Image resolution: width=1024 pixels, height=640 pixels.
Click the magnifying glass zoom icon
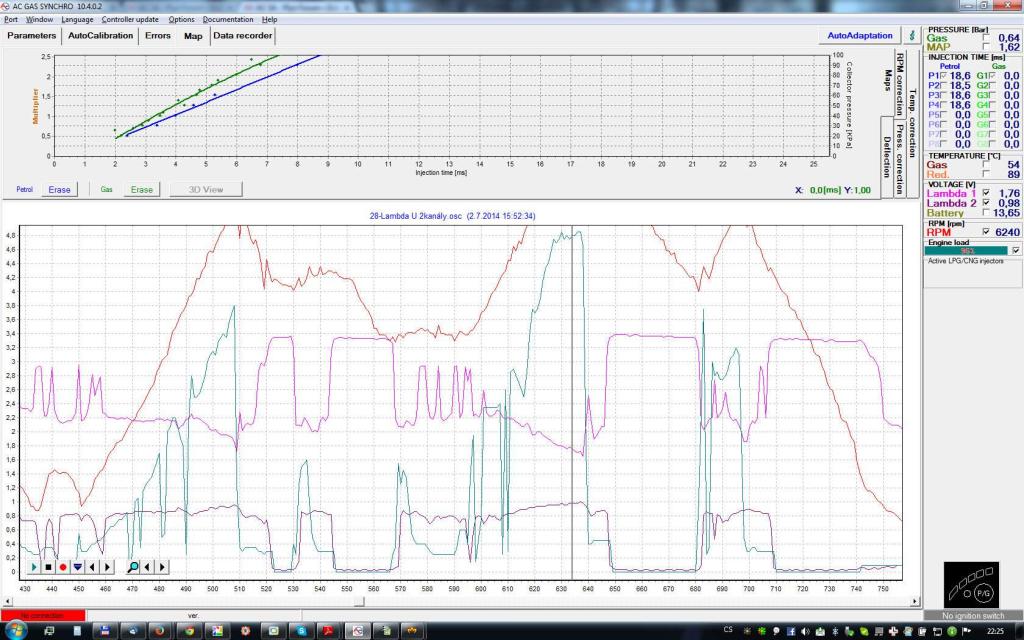coord(133,567)
